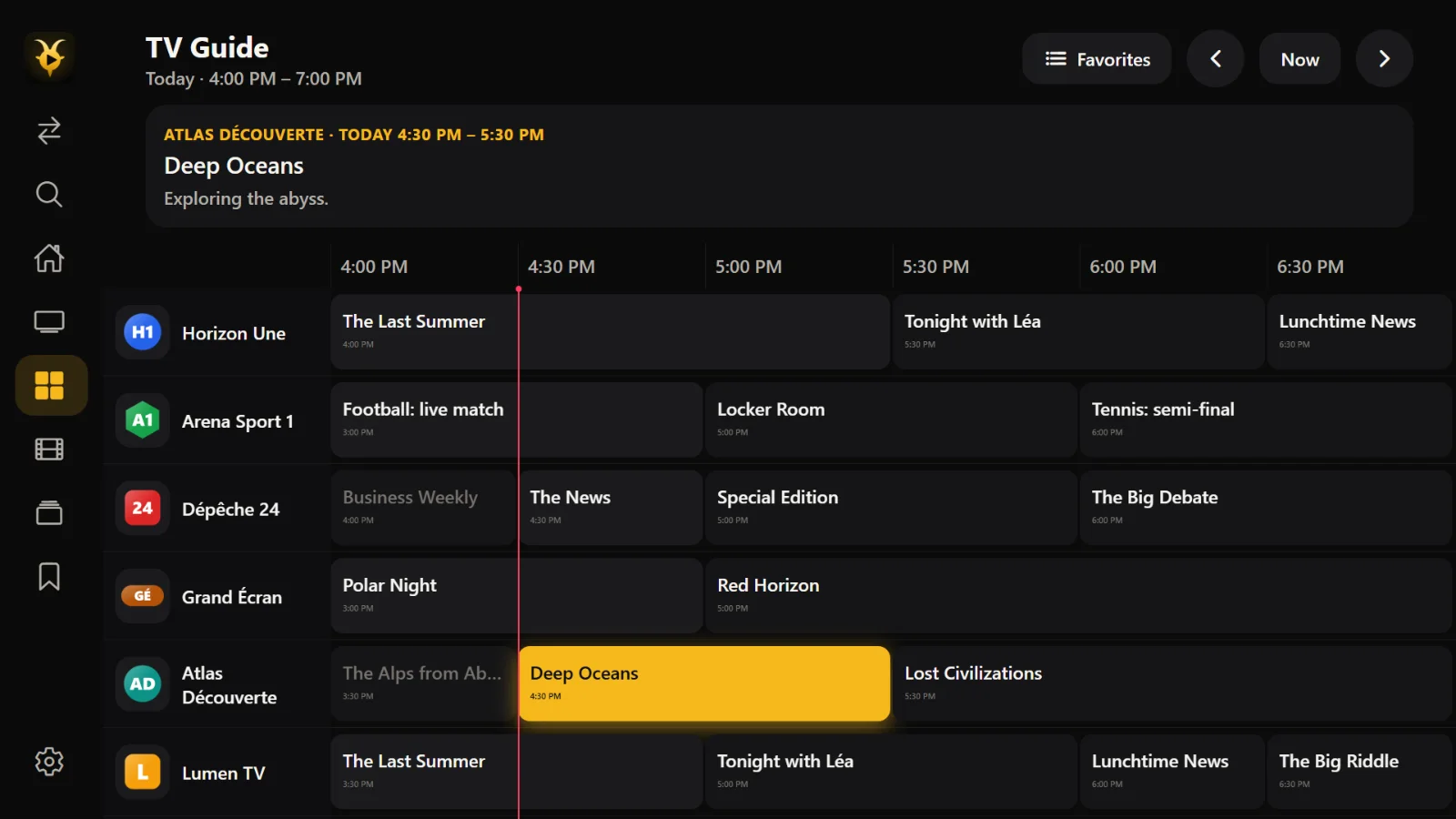Select The Alps from Ab... program
The image size is (1456, 819).
[x=423, y=684]
